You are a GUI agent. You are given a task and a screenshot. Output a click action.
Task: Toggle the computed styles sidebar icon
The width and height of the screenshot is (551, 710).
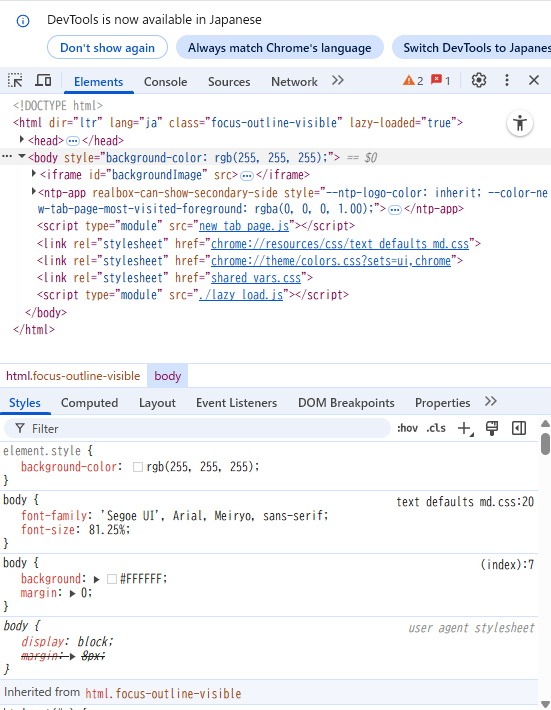pyautogui.click(x=519, y=428)
